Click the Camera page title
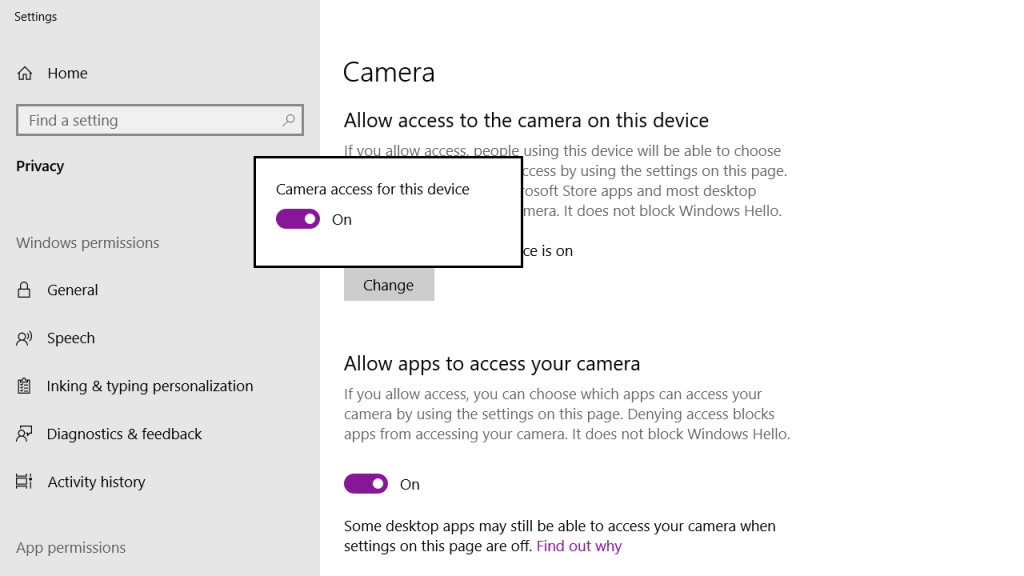Viewport: 1024px width, 576px height. (389, 72)
